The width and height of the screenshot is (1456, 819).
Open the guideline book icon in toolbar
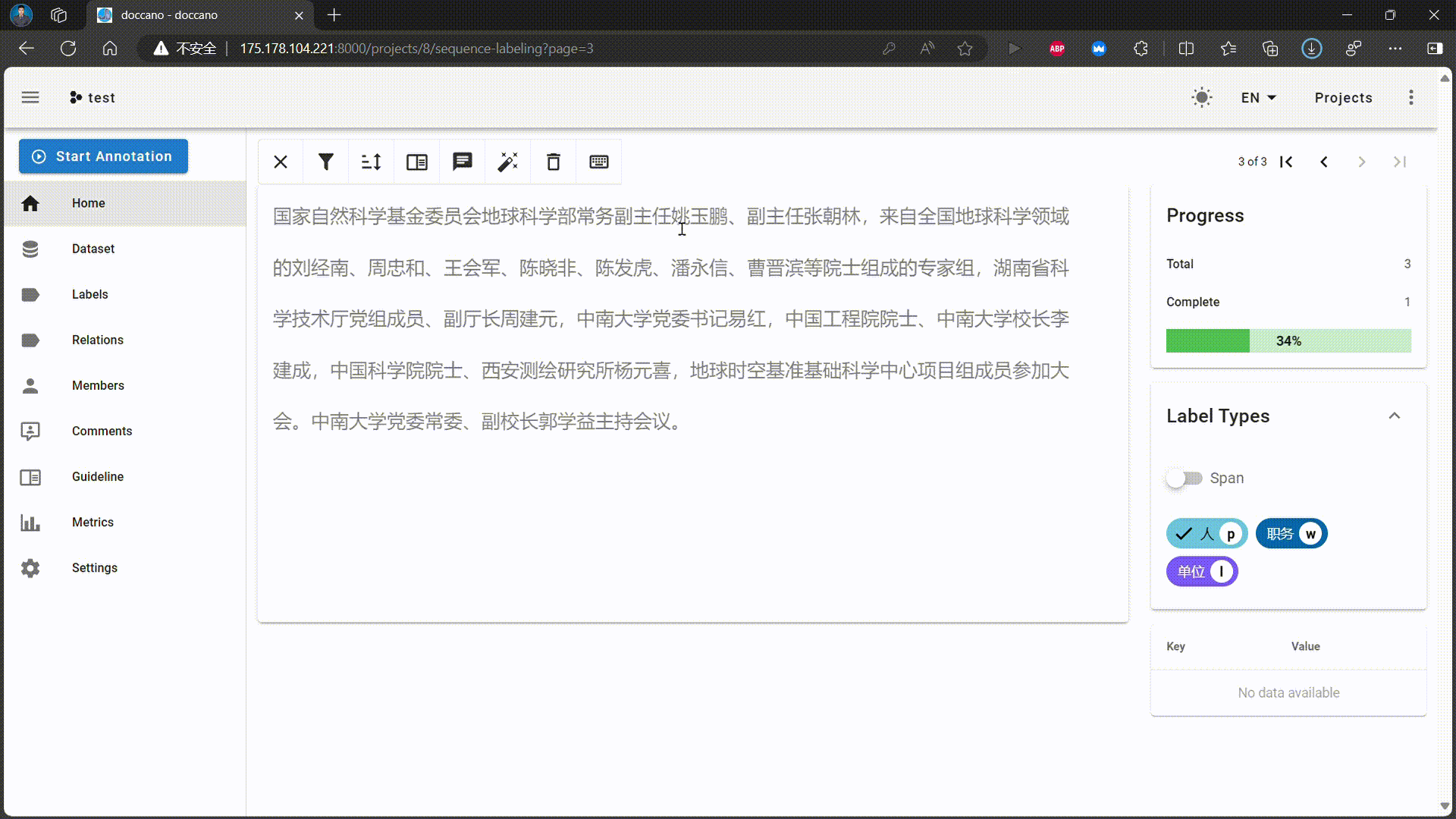coord(417,162)
